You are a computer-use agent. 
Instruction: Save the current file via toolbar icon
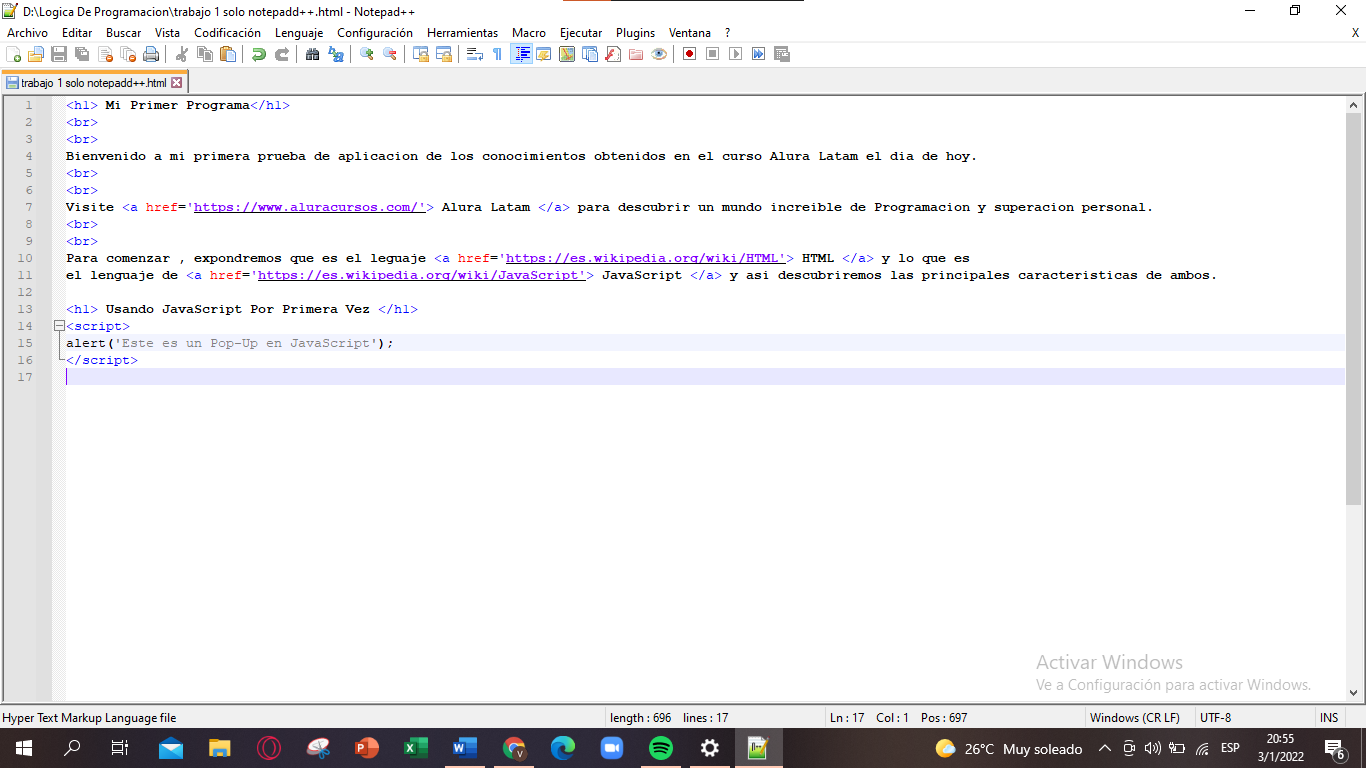click(59, 54)
